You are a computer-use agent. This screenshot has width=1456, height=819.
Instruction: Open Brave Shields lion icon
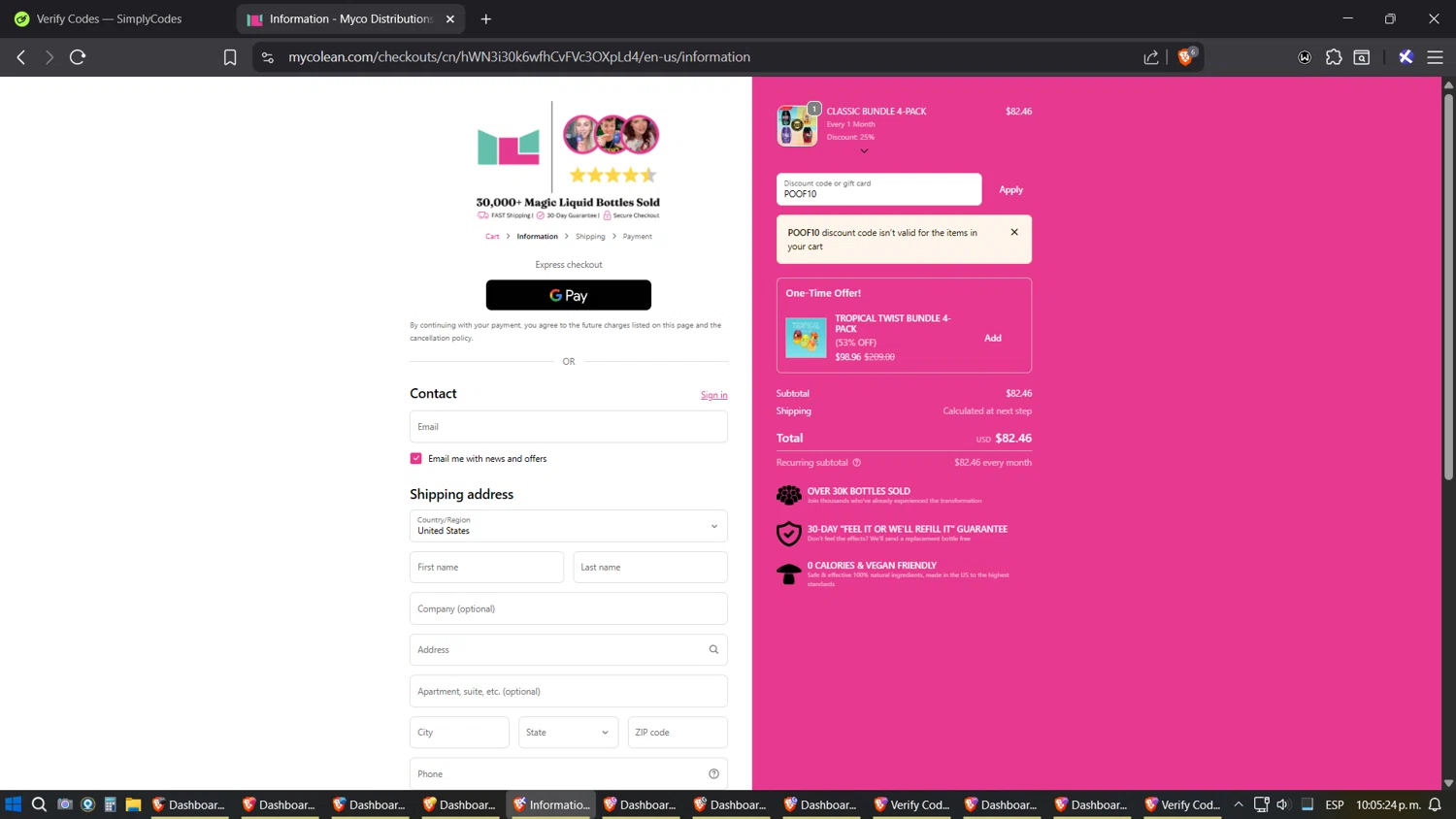(1185, 57)
